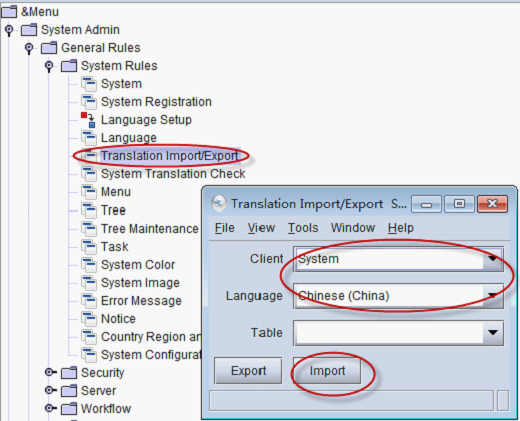Expand the Workflow tree node

pyautogui.click(x=50, y=408)
